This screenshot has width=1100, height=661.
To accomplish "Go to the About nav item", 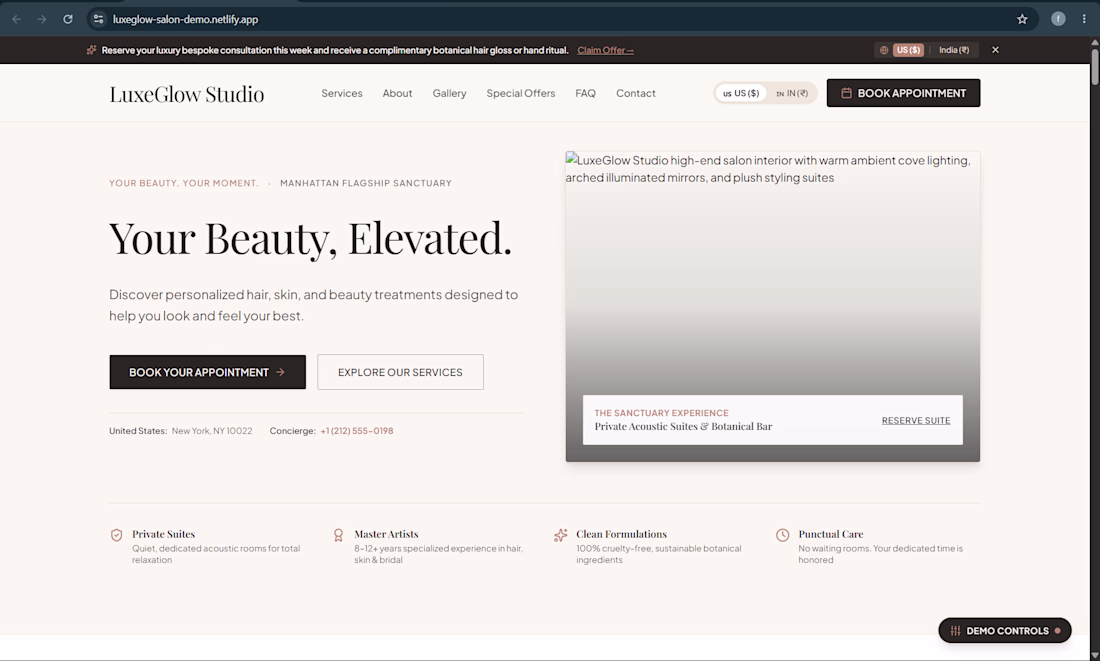I will pyautogui.click(x=397, y=93).
